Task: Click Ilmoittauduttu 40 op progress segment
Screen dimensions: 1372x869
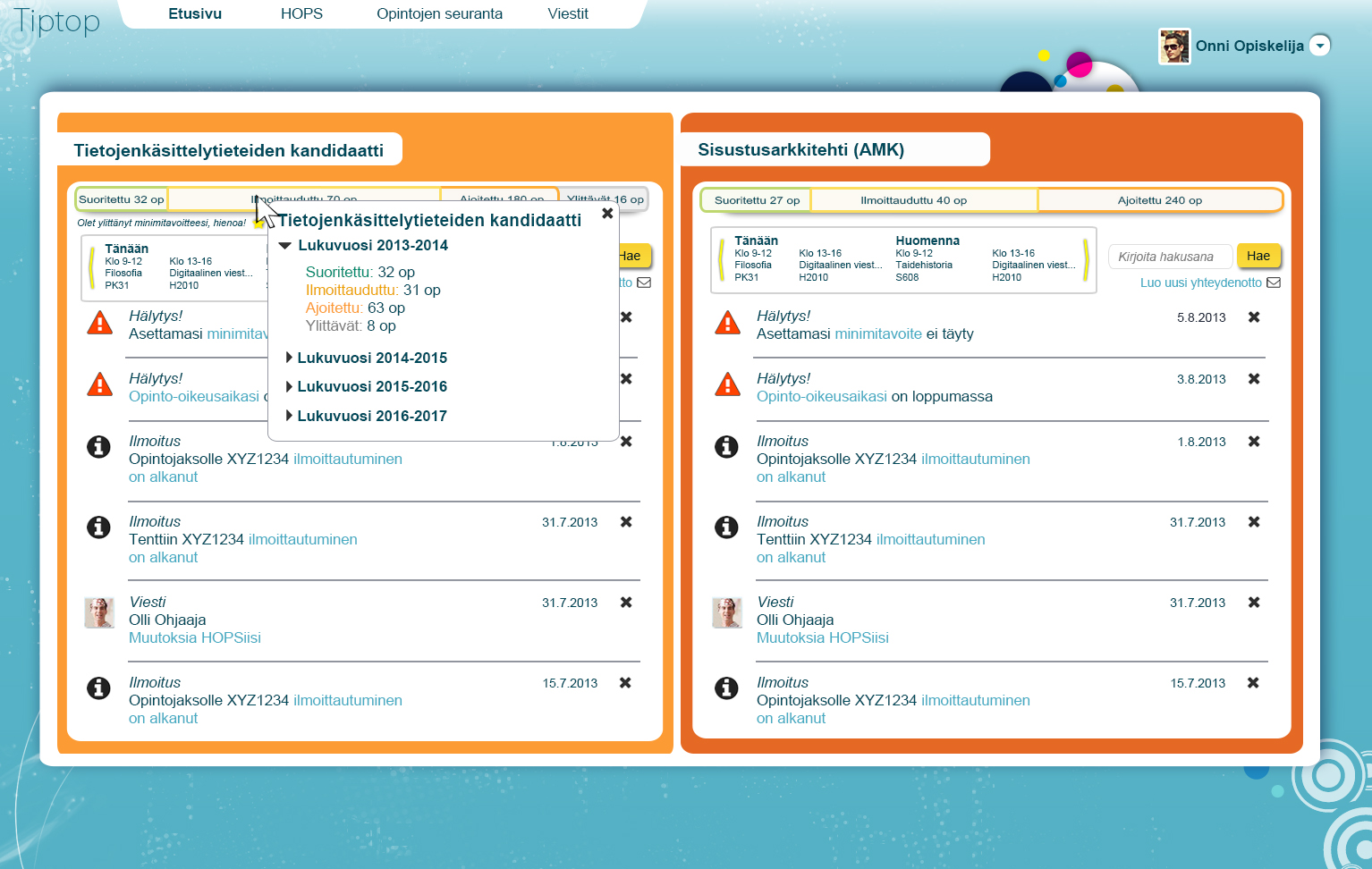Action: [925, 200]
